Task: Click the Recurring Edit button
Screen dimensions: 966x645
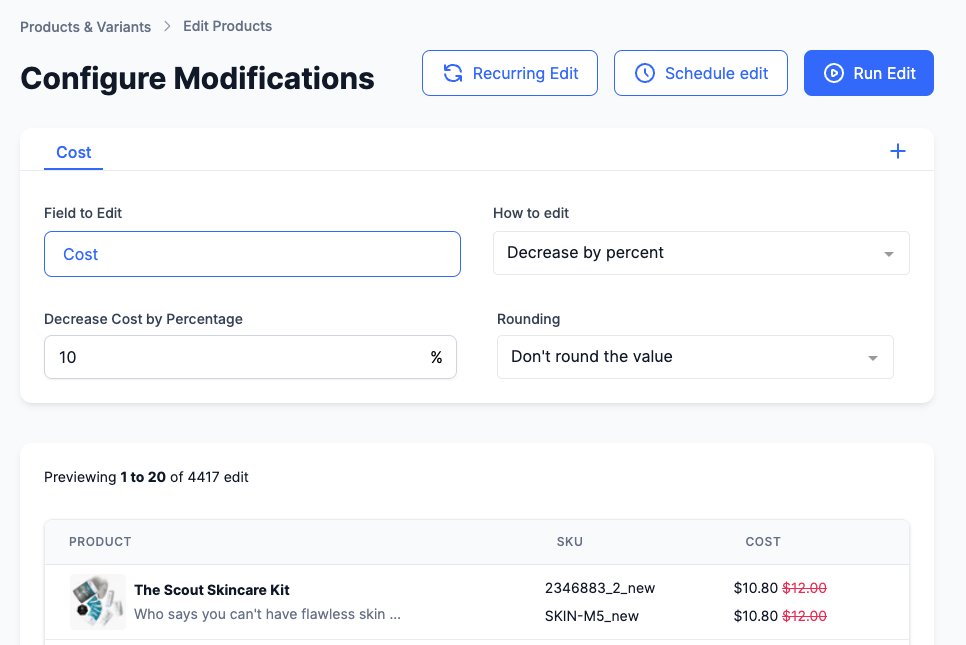Action: click(510, 73)
